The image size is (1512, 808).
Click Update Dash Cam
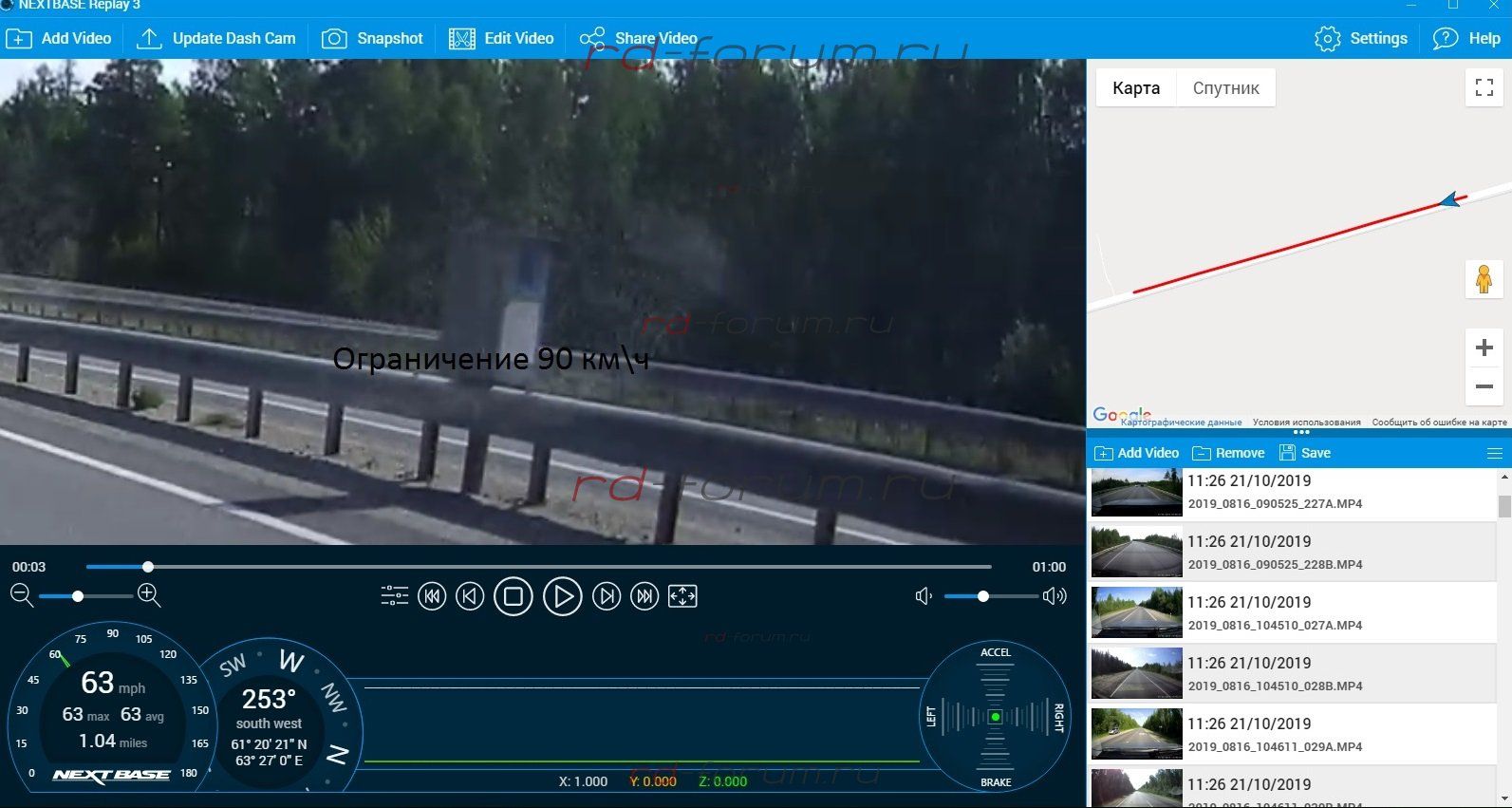point(216,39)
